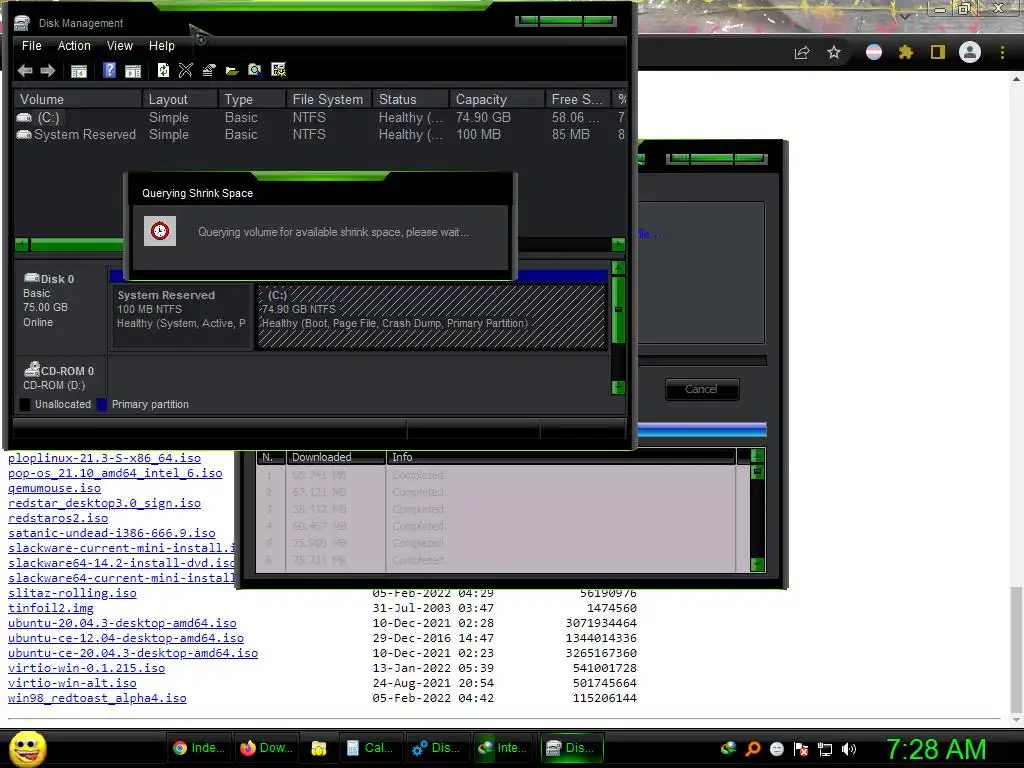Click the volume list scroll right arrow
This screenshot has width=1024, height=768.
click(618, 245)
